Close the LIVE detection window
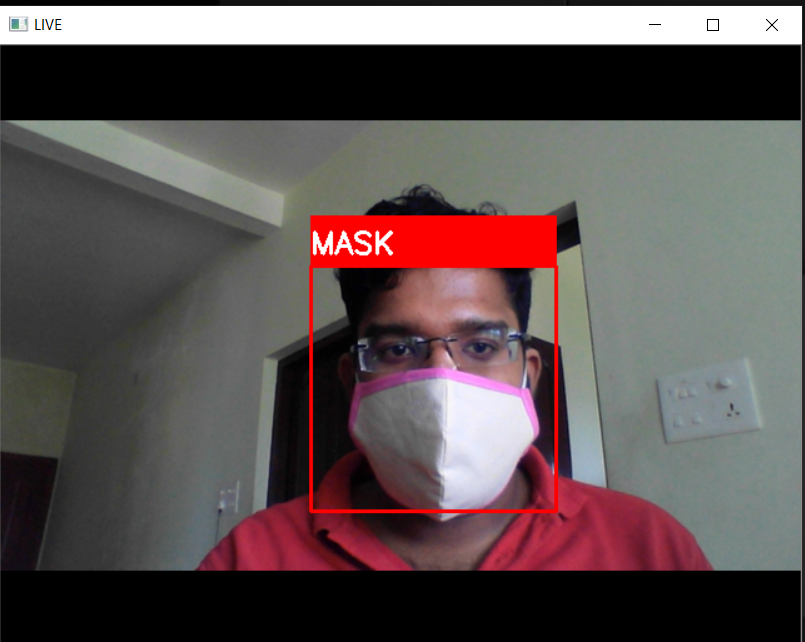Image resolution: width=805 pixels, height=642 pixels. click(x=771, y=24)
